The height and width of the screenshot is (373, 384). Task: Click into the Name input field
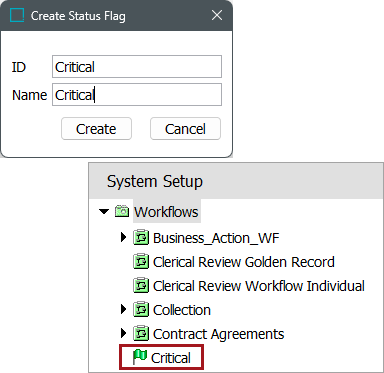tap(137, 95)
